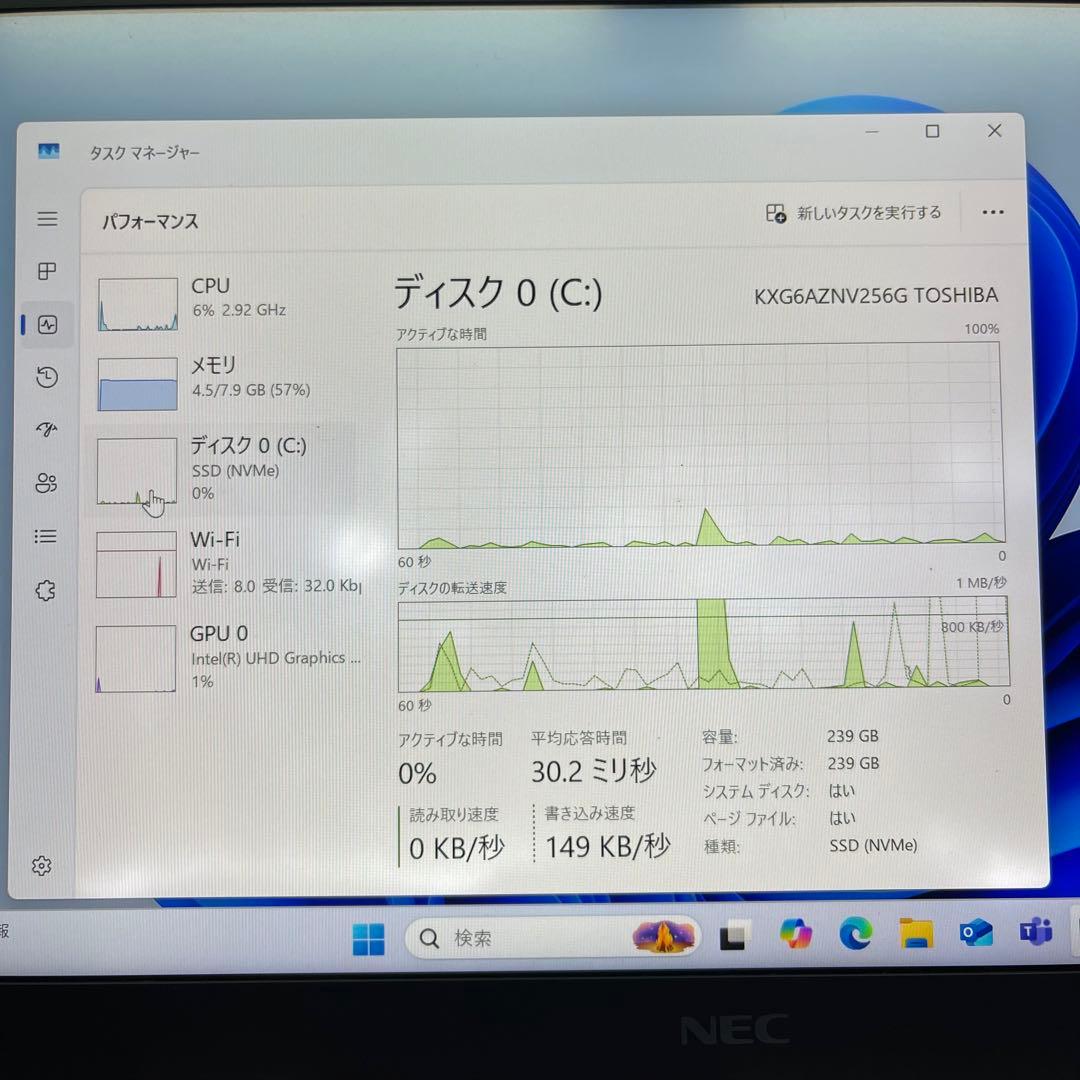
Task: Click inside the taskbar search field
Action: 540,938
